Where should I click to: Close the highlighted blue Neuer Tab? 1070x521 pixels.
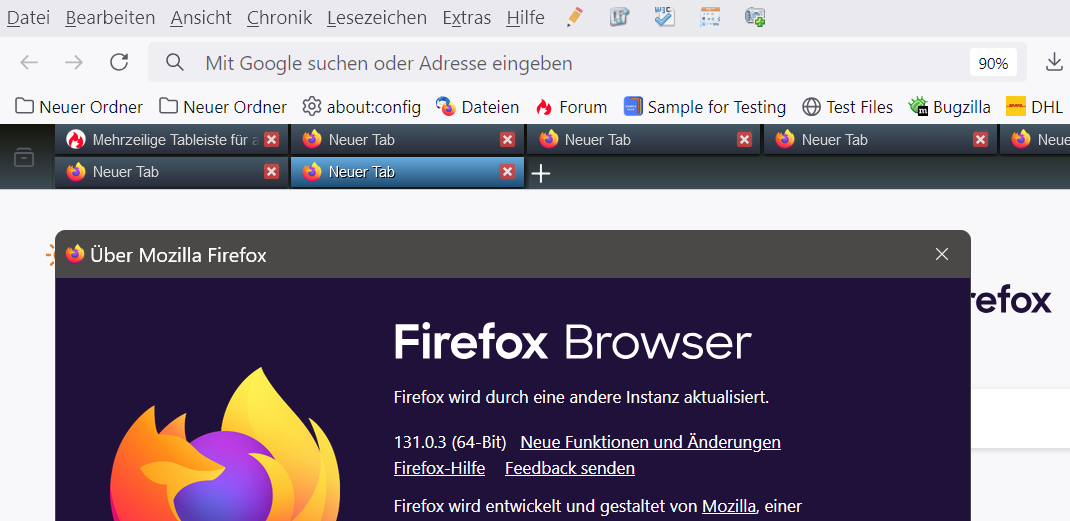click(507, 171)
